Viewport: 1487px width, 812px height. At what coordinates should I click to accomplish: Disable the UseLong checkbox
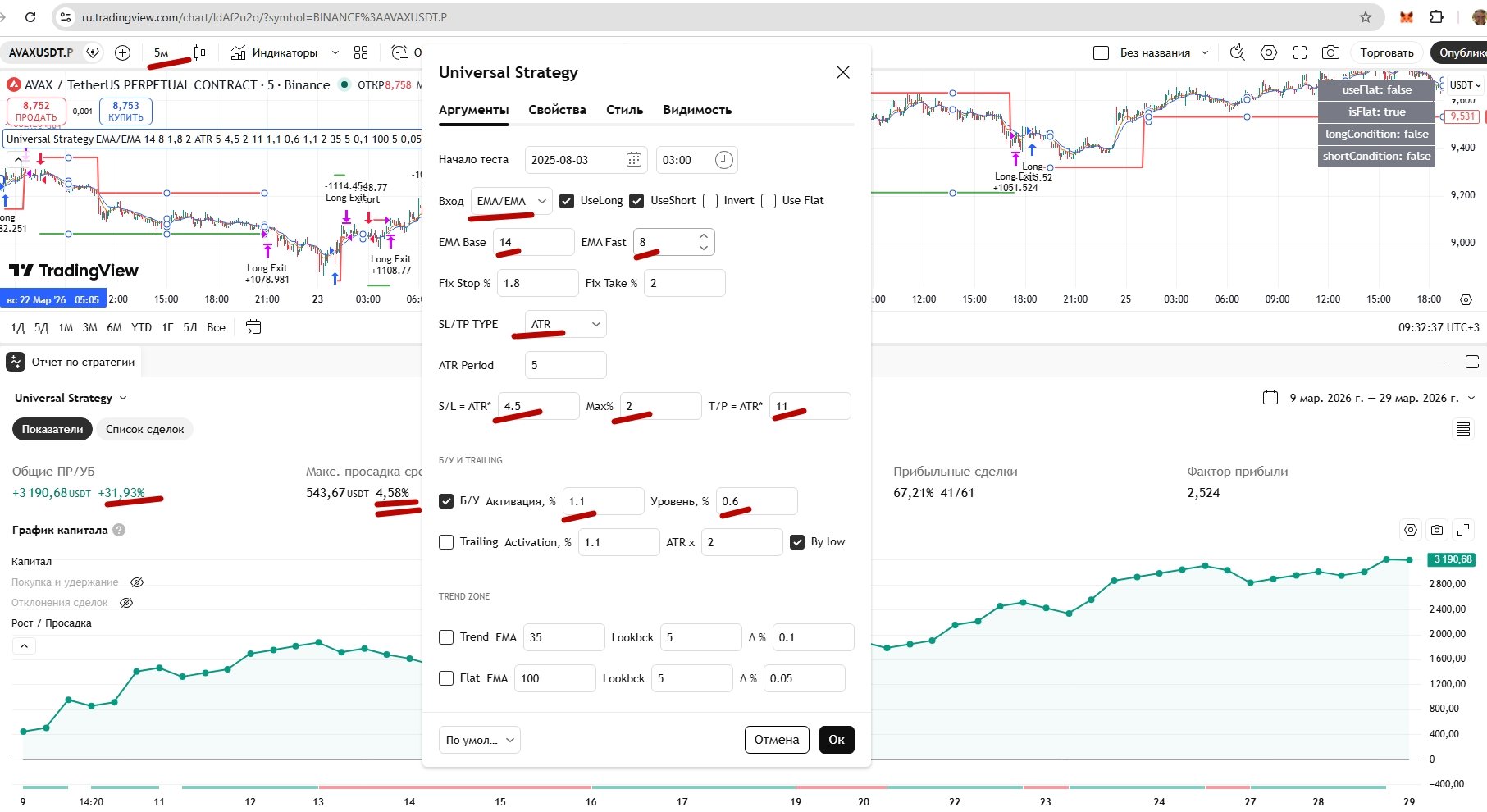567,201
